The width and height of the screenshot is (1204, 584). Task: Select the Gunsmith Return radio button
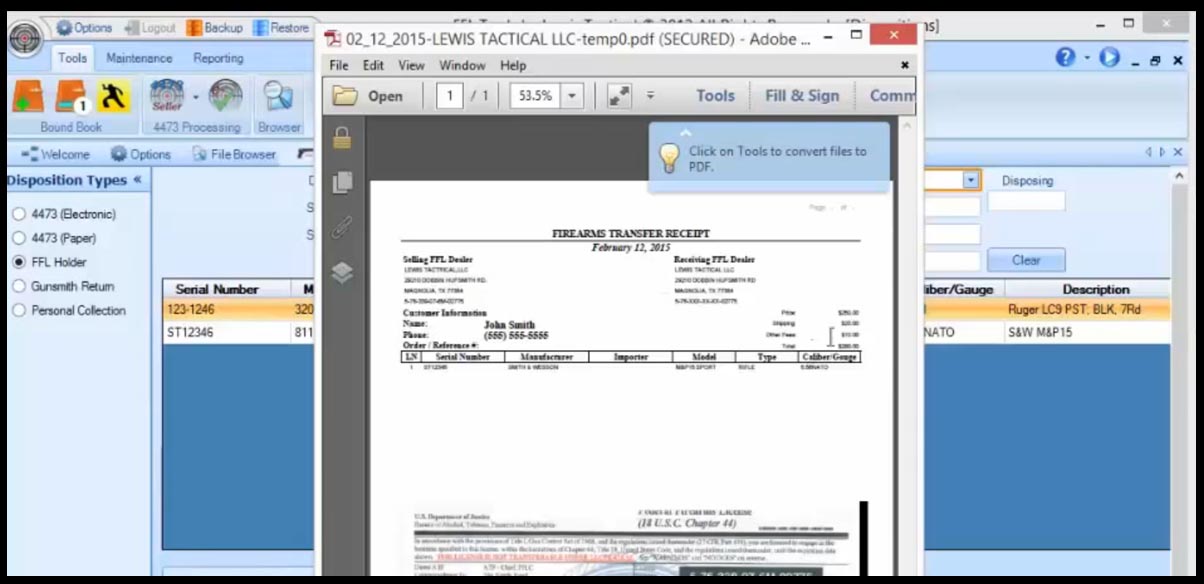pos(19,286)
